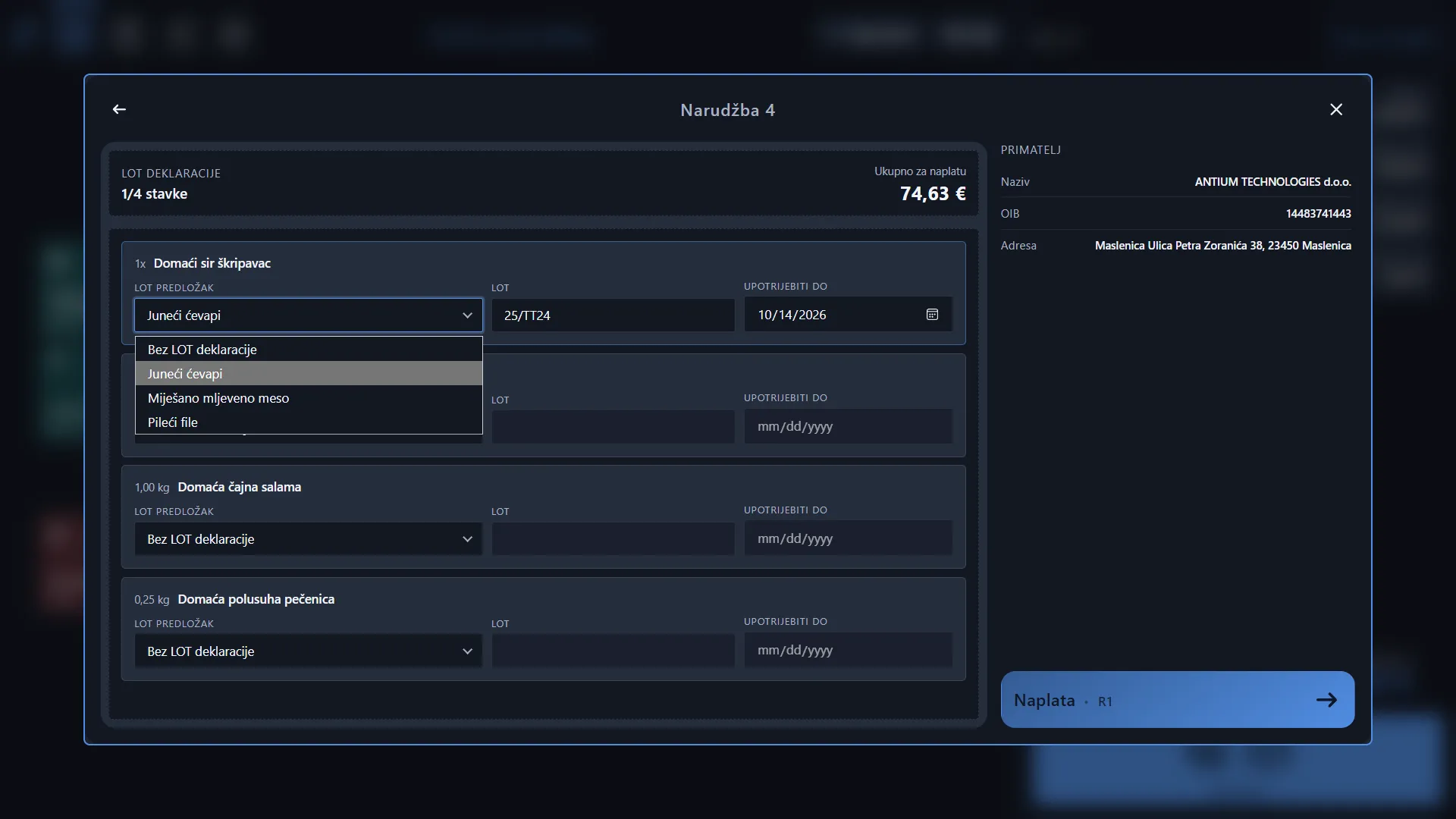The image size is (1456, 819).
Task: Choose Miješano mljeveno meso template option
Action: [x=309, y=398]
